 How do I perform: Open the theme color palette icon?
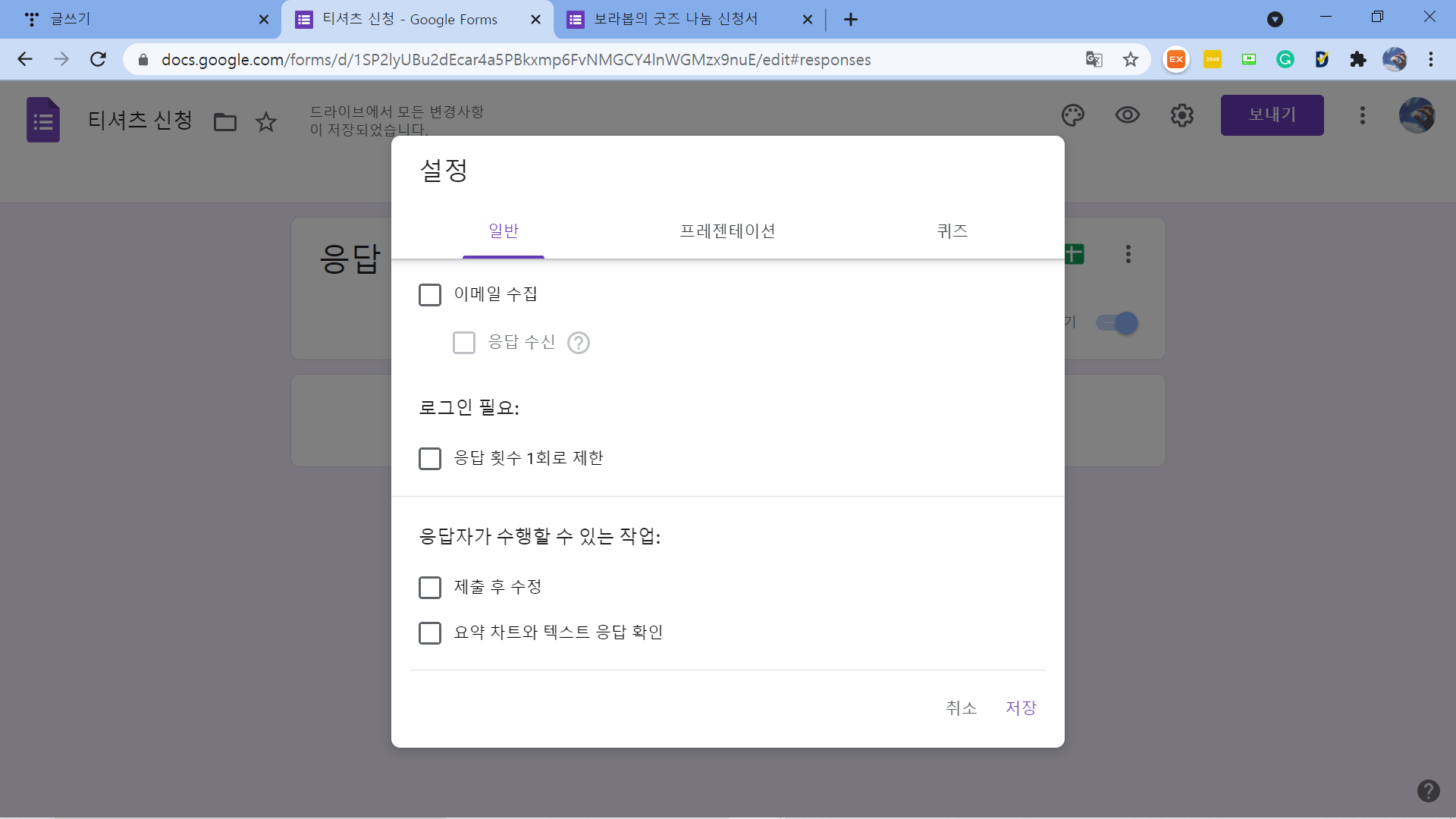click(1072, 115)
